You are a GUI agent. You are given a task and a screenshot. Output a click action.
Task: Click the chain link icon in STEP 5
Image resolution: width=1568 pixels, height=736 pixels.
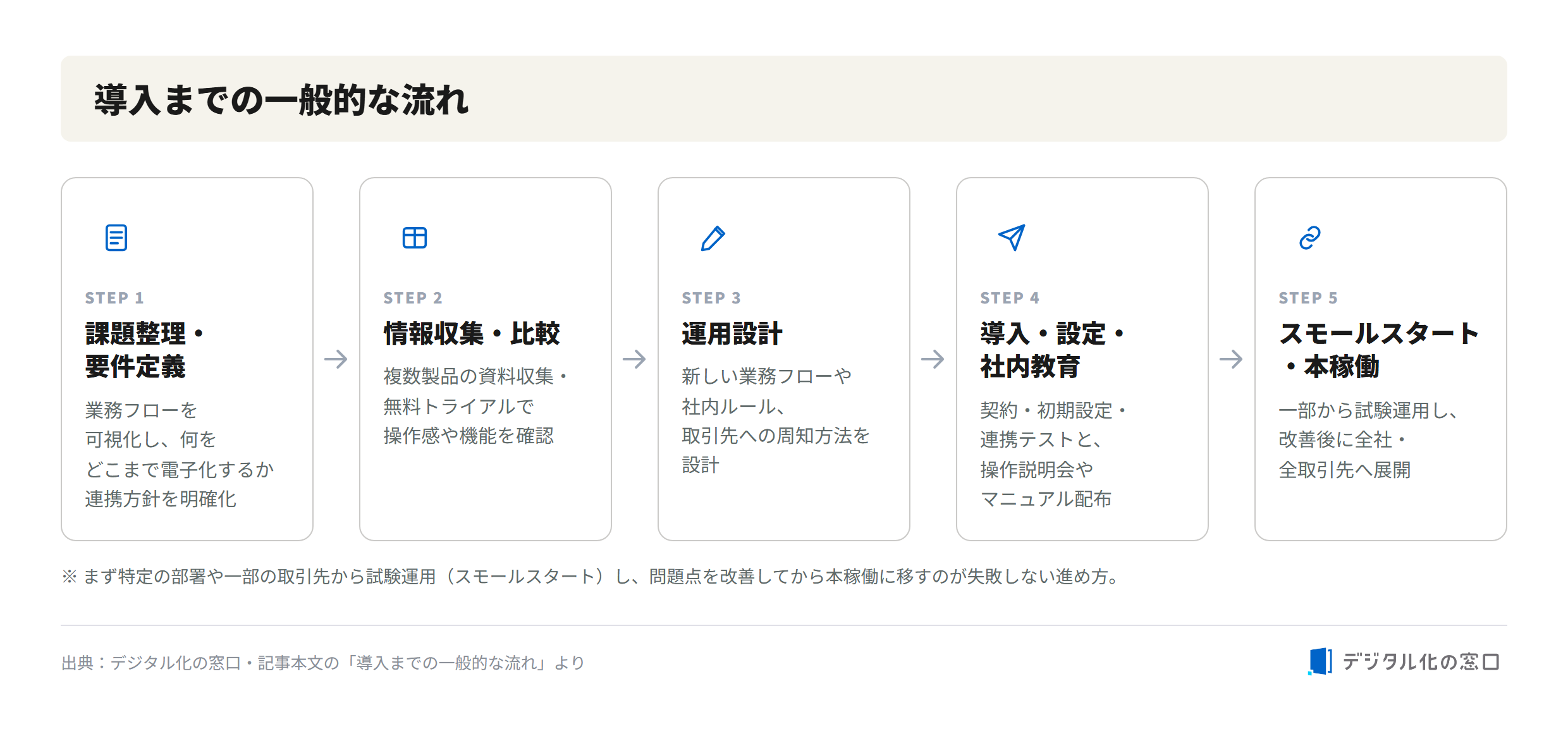[1310, 238]
